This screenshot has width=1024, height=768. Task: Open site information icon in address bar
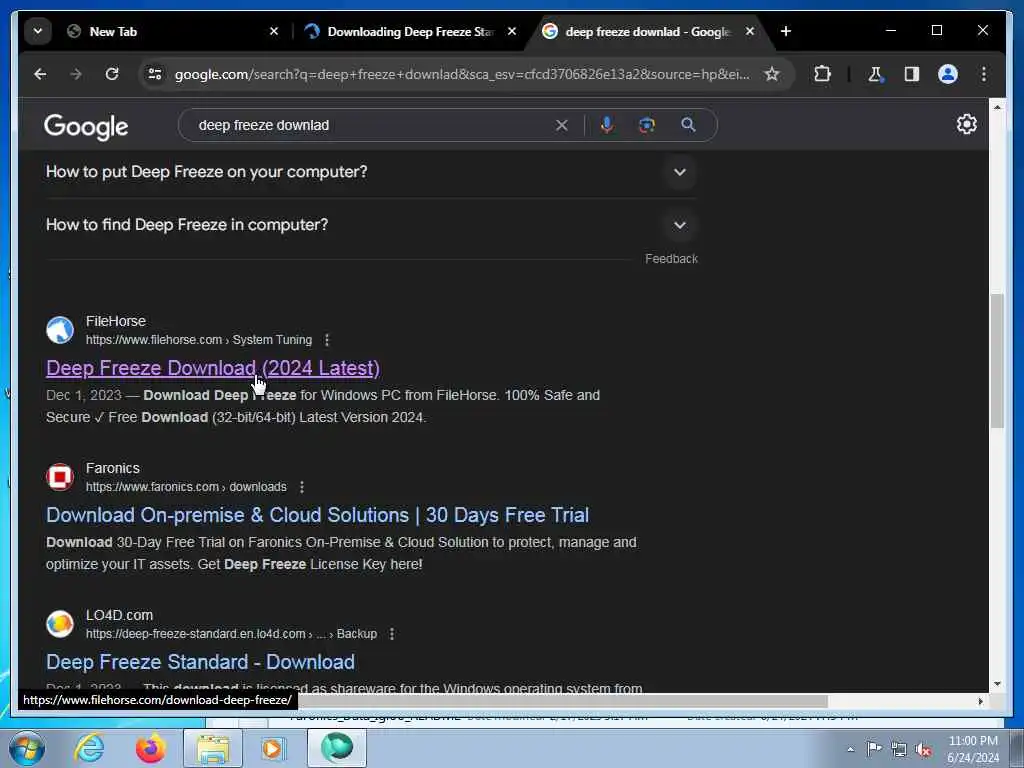[155, 74]
